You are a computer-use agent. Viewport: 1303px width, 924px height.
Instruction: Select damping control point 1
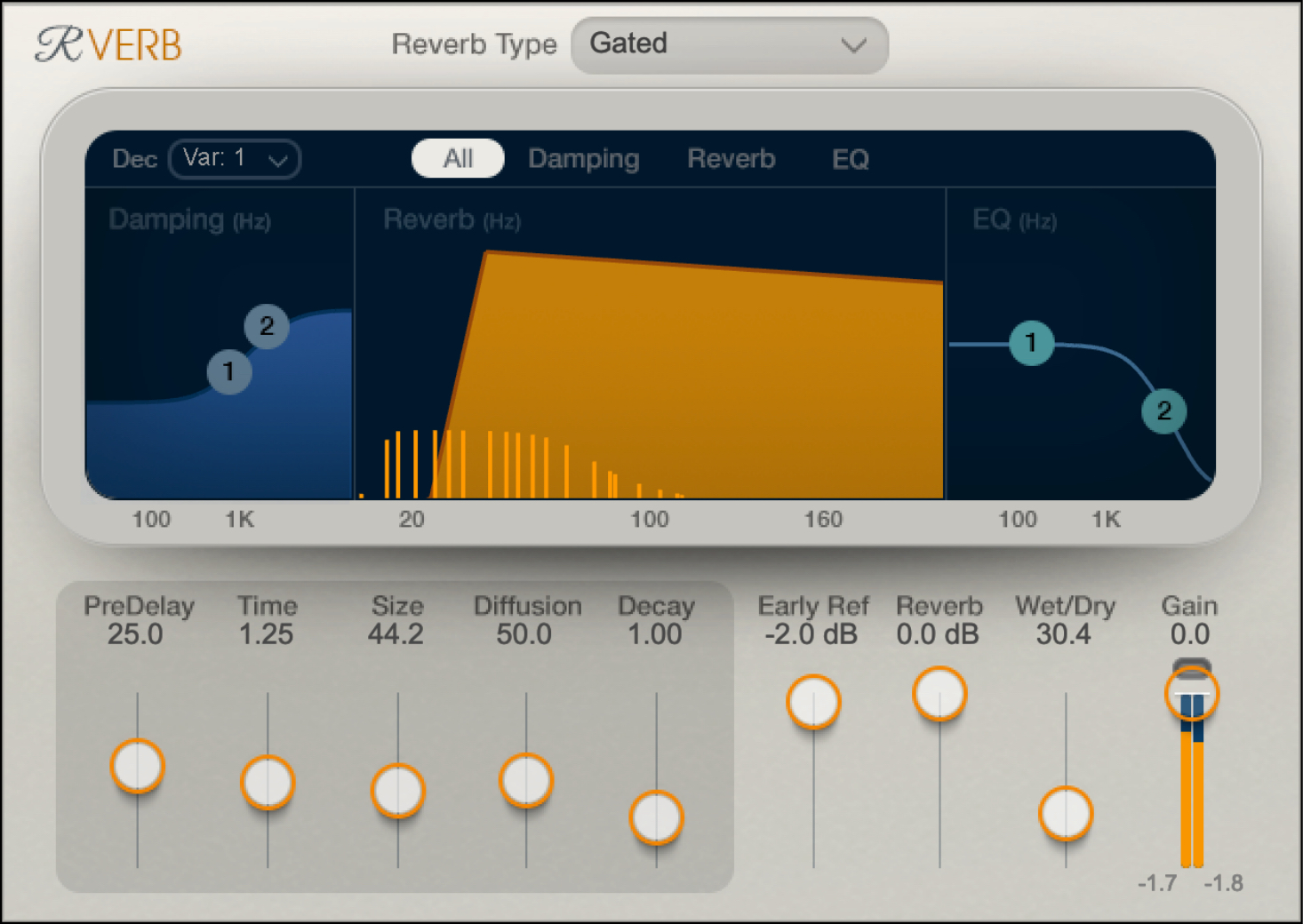(230, 372)
